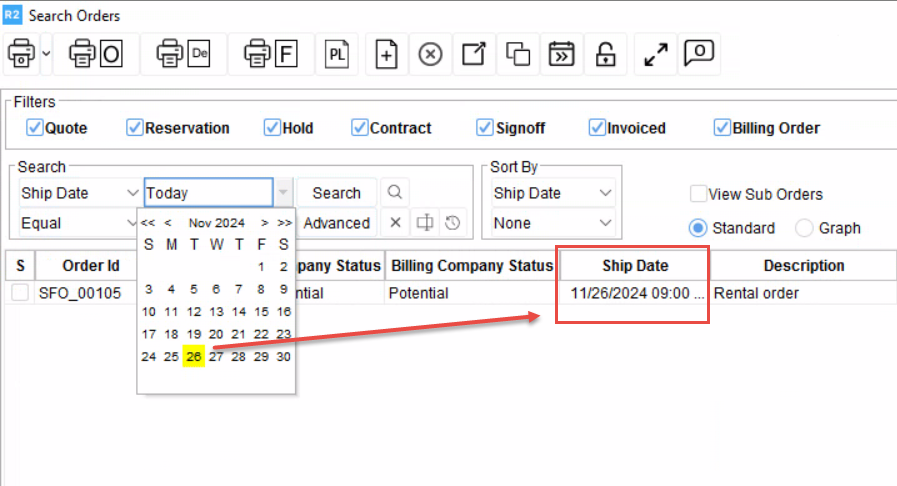The height and width of the screenshot is (486, 897).
Task: Click the new document plus icon
Action: [385, 54]
